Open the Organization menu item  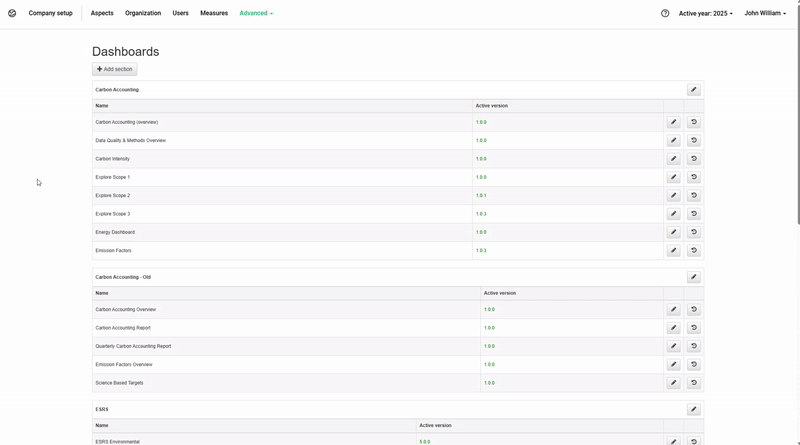[143, 13]
